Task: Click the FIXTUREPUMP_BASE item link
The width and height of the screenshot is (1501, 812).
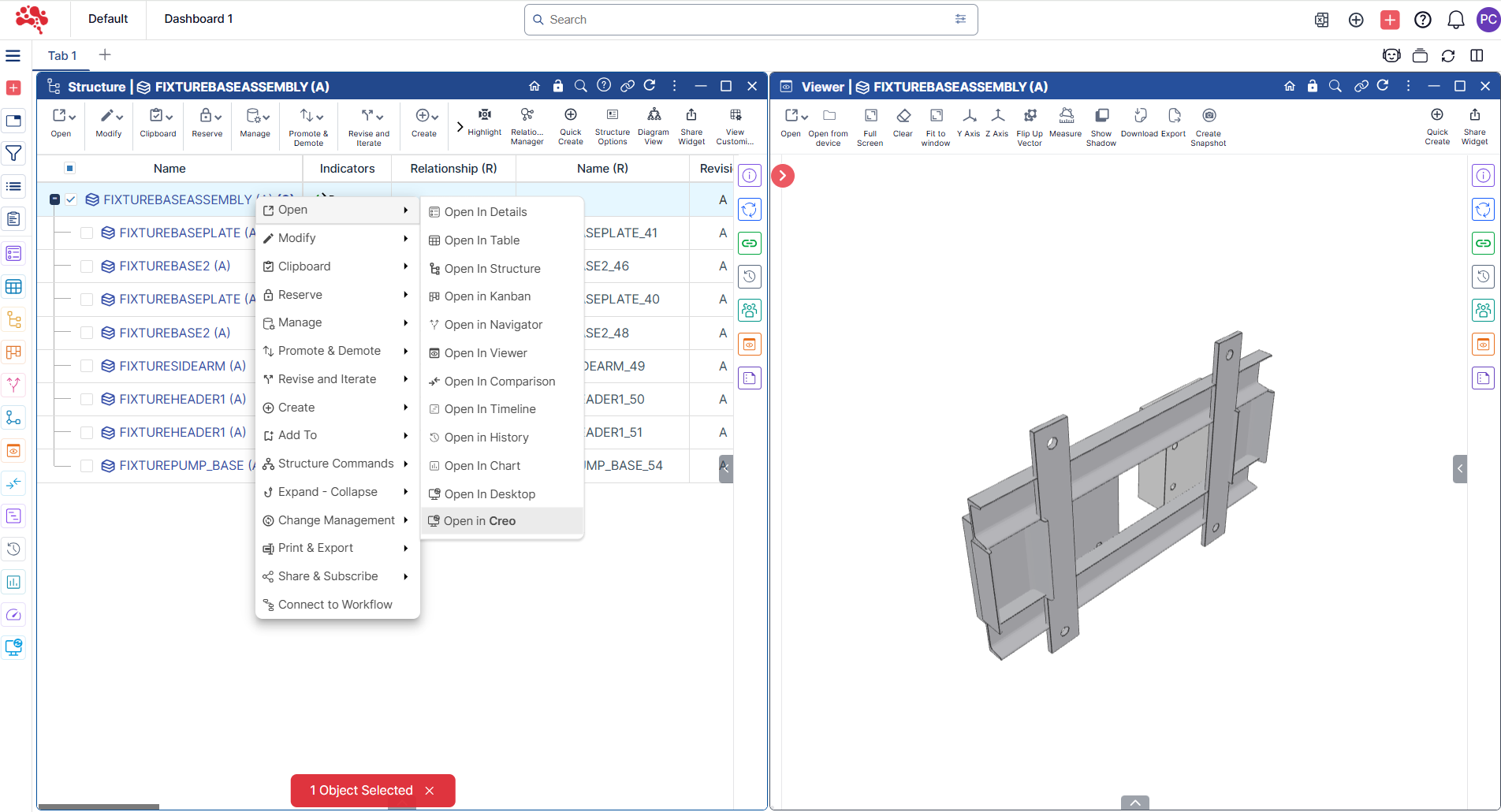Action: [181, 466]
